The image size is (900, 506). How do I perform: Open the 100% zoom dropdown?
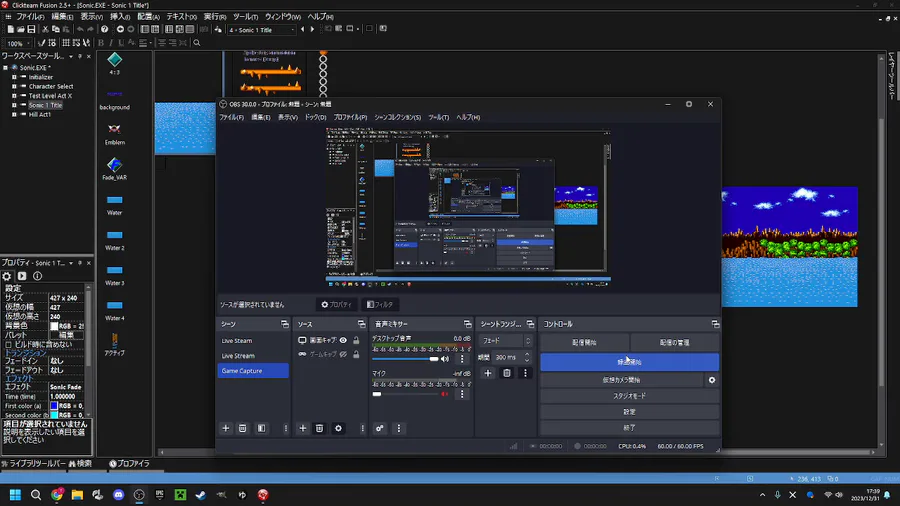[x=18, y=43]
